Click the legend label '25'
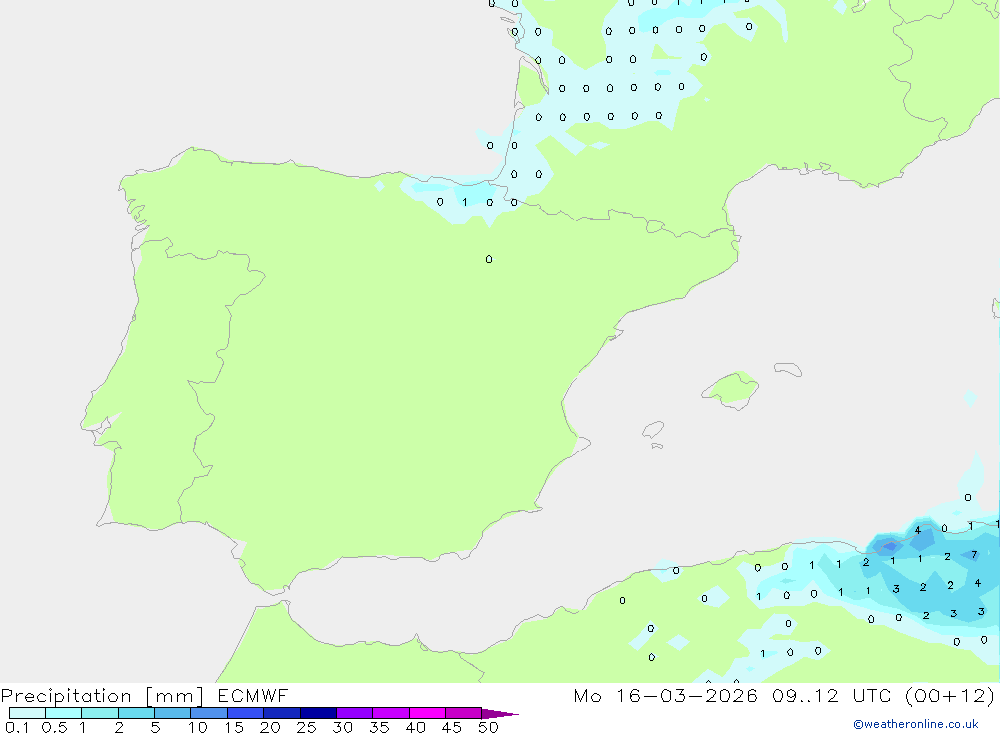The image size is (1000, 733). click(306, 727)
